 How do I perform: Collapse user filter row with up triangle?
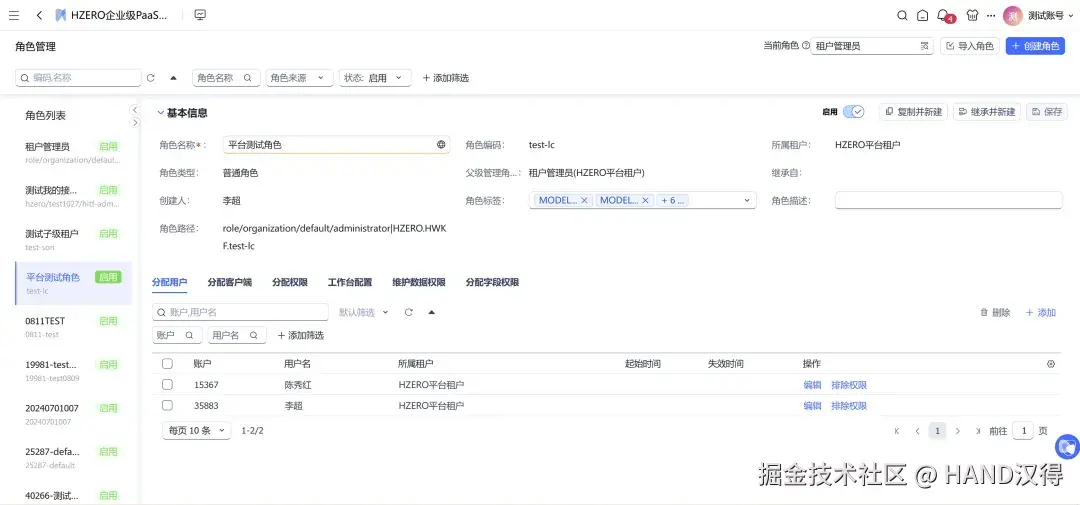click(x=431, y=312)
